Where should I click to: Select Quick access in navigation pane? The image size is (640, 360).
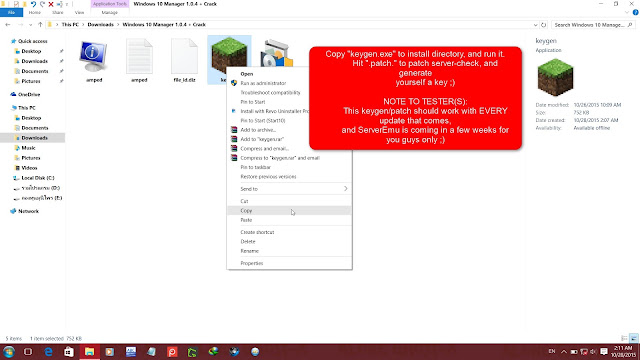coord(33,41)
